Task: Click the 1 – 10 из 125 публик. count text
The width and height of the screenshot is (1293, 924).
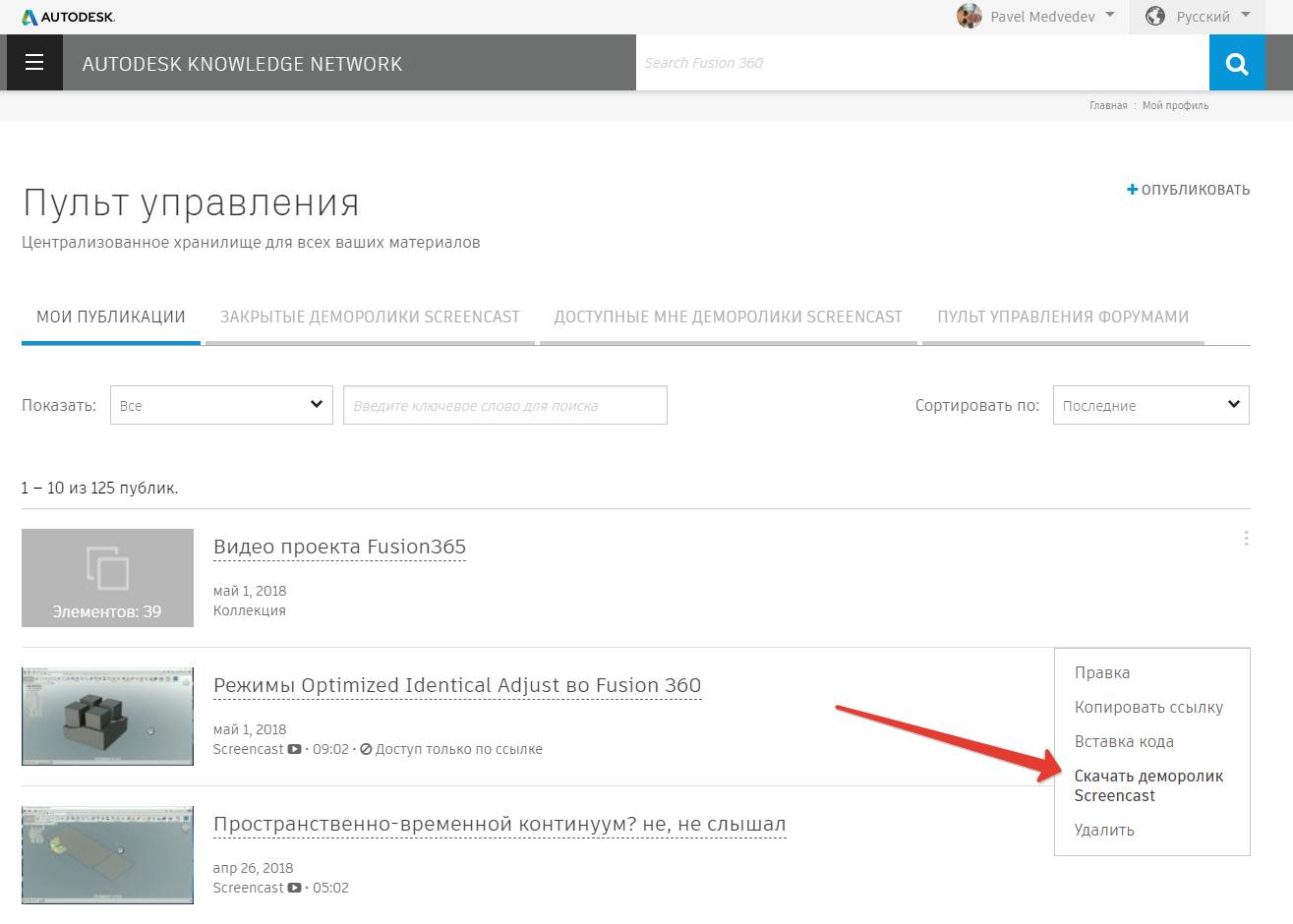Action: [x=99, y=488]
